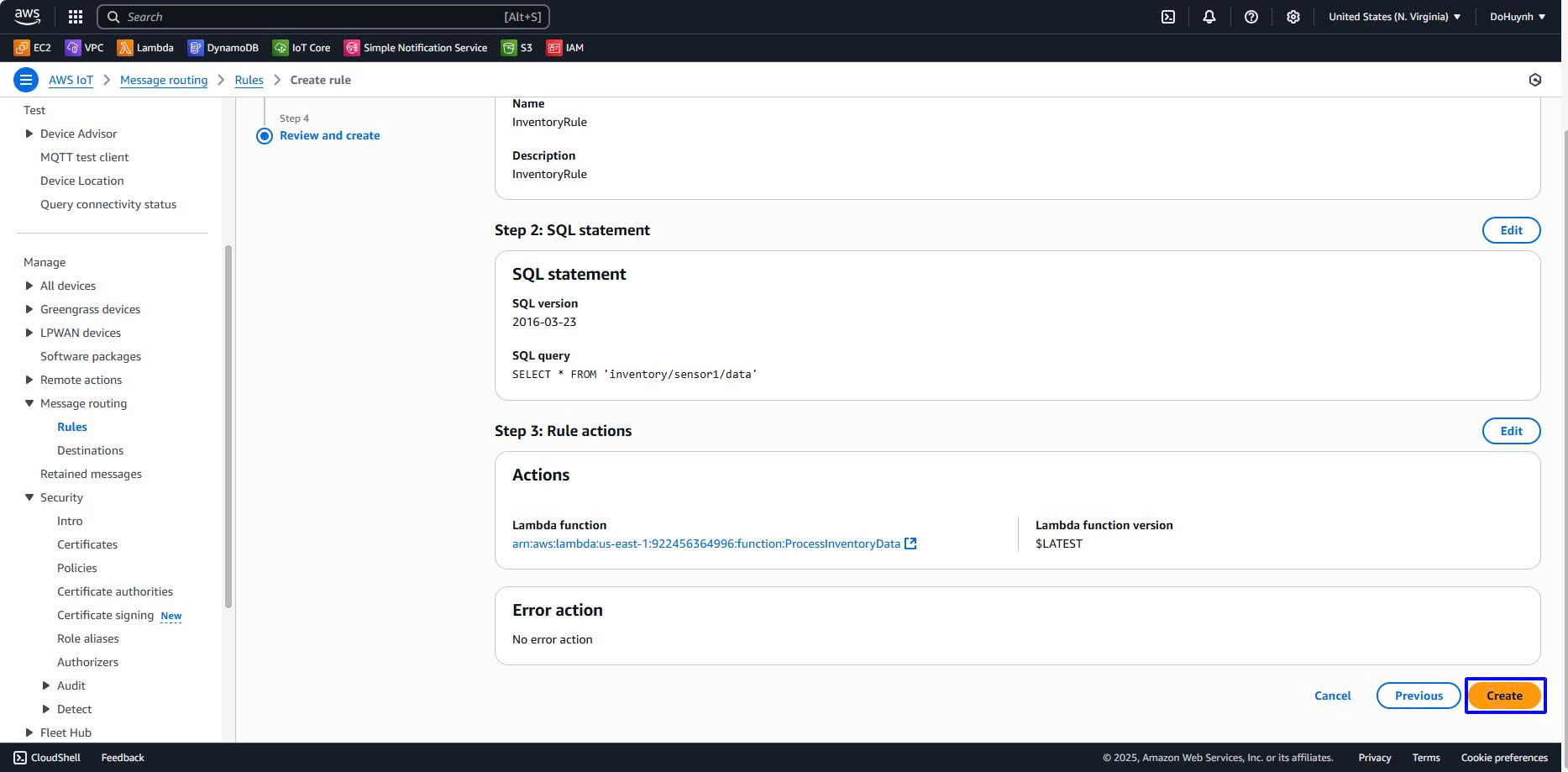Viewport: 1568px width, 772px height.
Task: Go to Destinations under Message routing
Action: pyautogui.click(x=90, y=450)
